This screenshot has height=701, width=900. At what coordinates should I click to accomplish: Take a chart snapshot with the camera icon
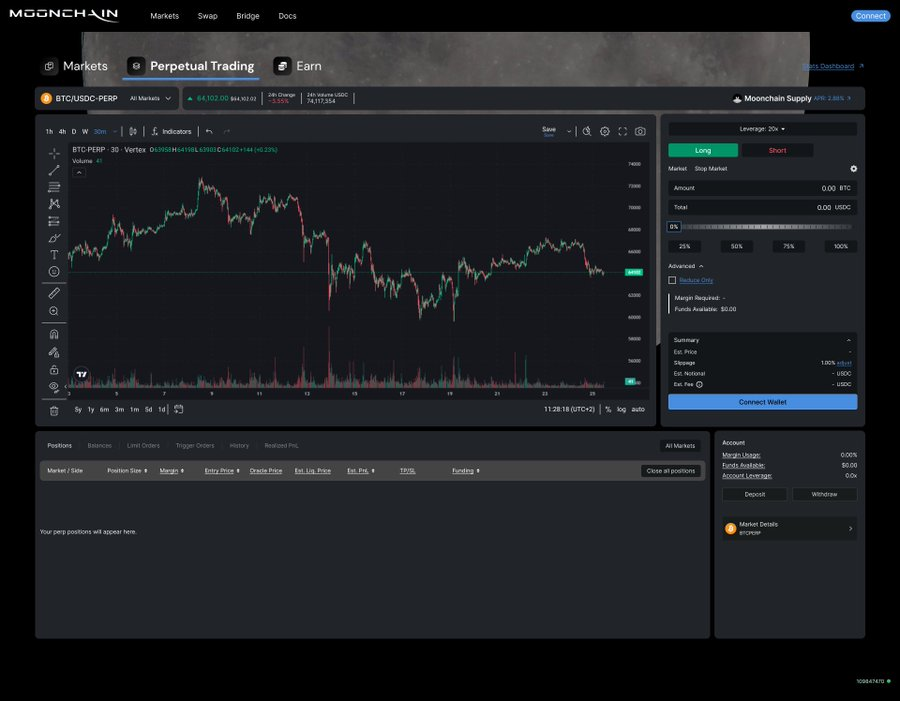click(640, 131)
